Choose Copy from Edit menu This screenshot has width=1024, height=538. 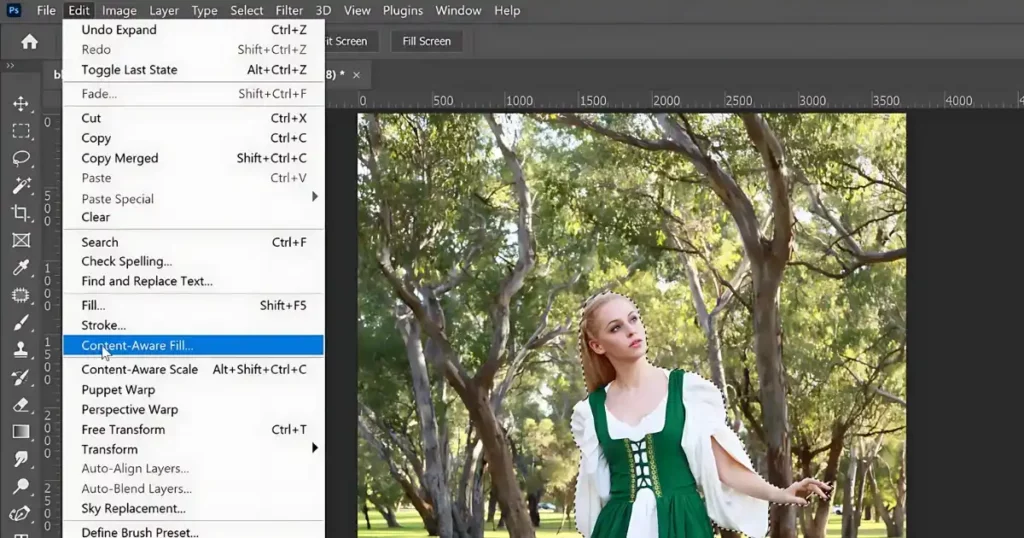pos(193,138)
